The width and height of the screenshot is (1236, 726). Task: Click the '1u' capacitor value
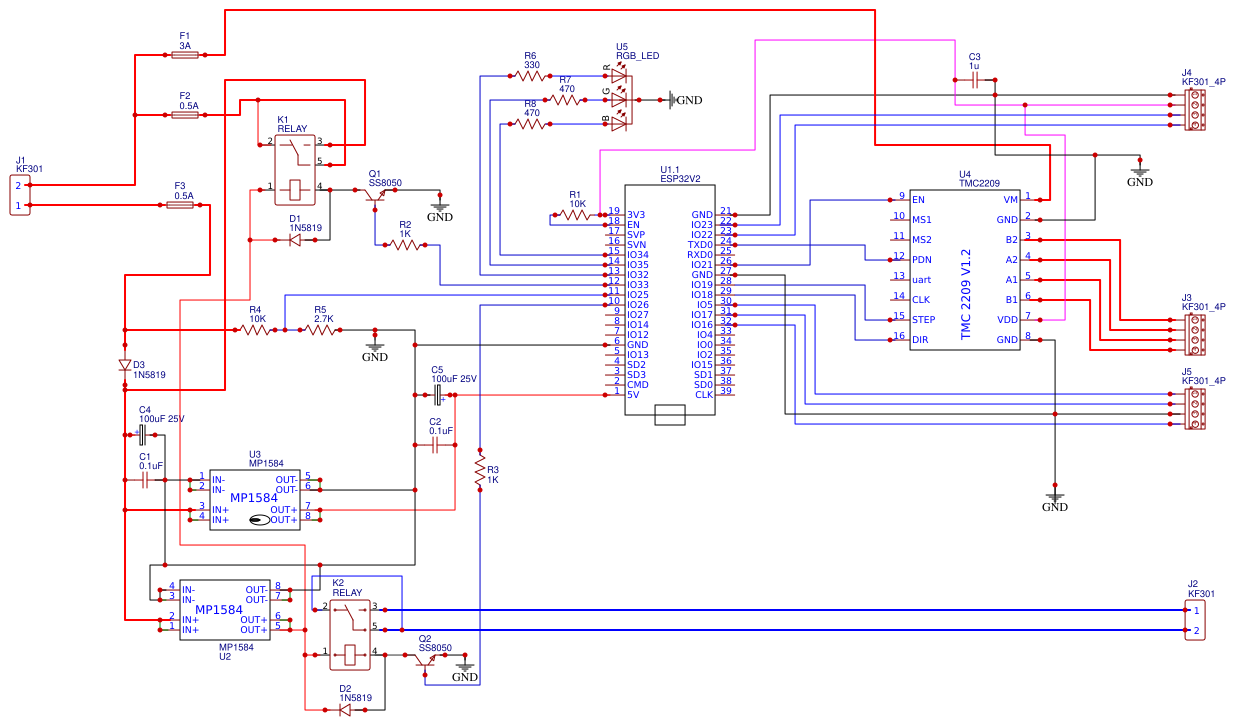(x=974, y=66)
